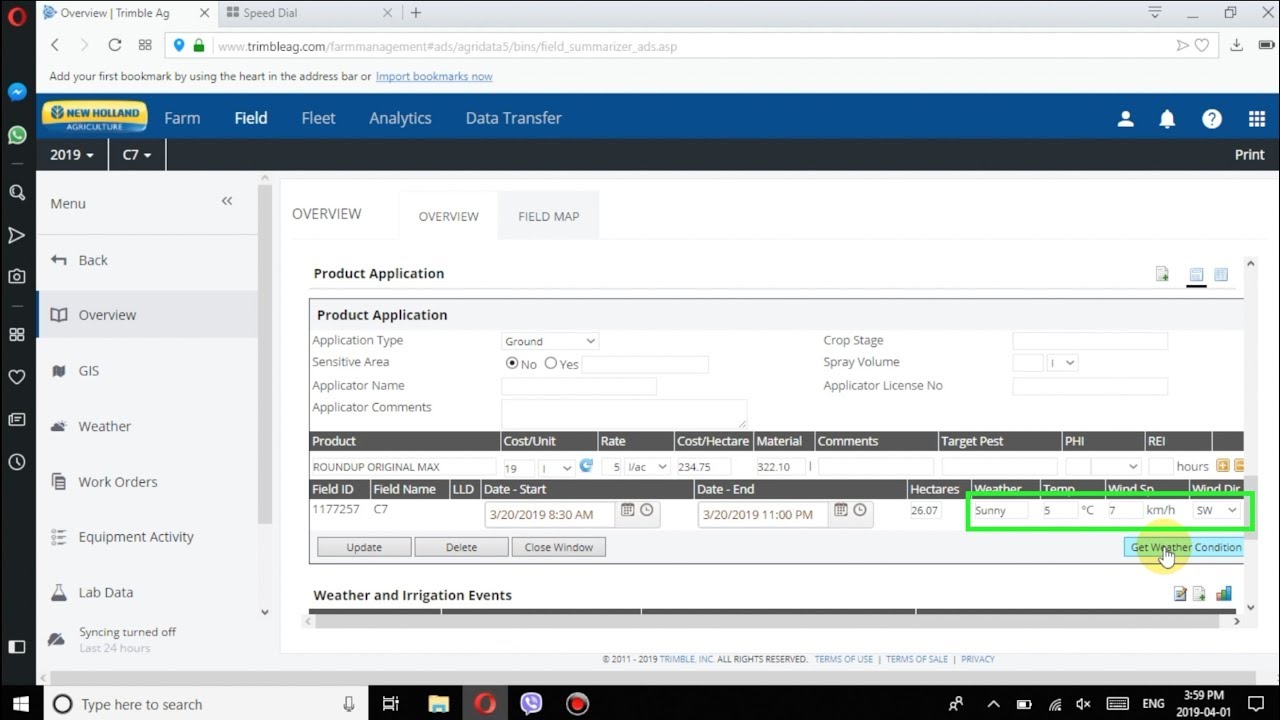Click the Print link
Viewport: 1280px width, 720px height.
[1250, 155]
